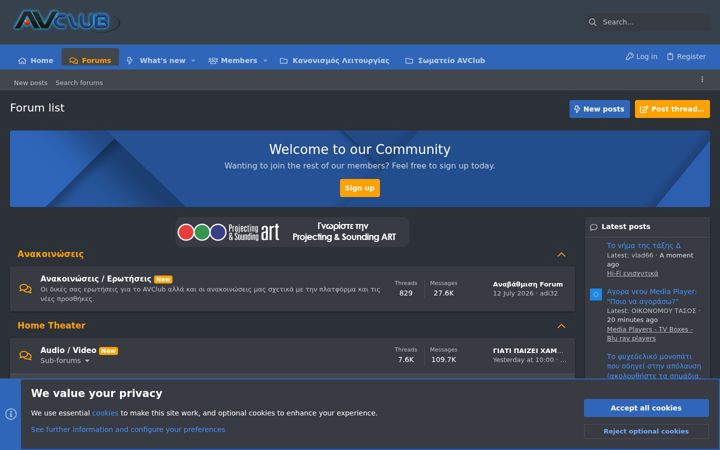Screen dimensions: 720x450
Task: Click Accept all cookies button
Action: [x=646, y=408]
